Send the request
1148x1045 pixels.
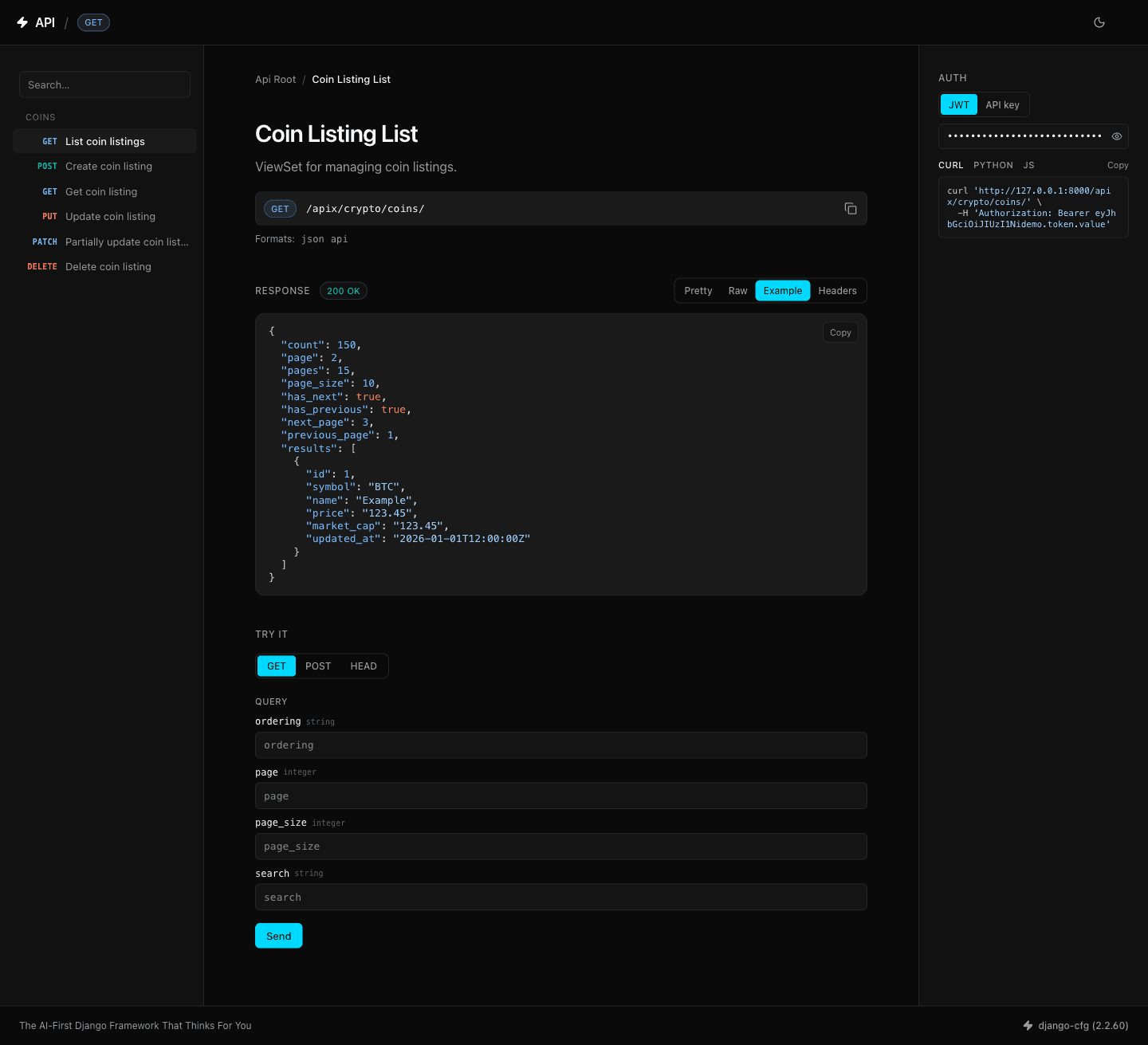point(278,936)
